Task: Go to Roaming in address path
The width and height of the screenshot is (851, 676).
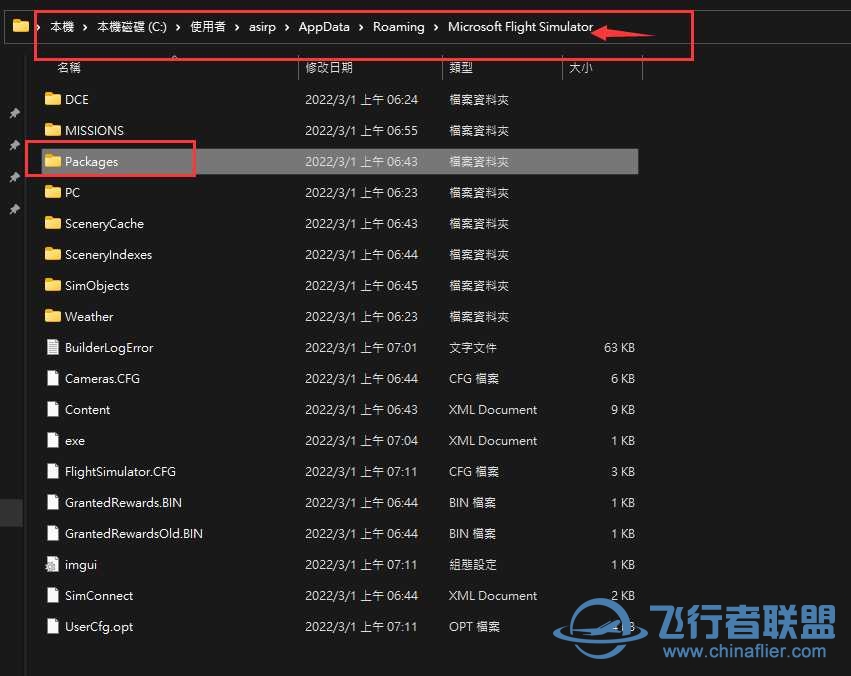Action: pyautogui.click(x=398, y=27)
